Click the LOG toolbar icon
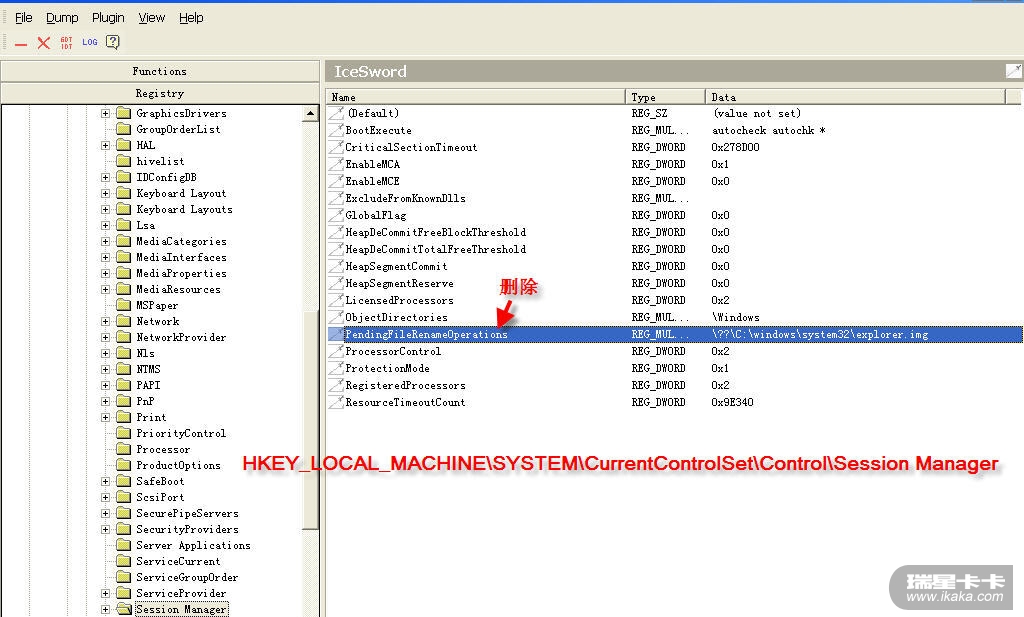Viewport: 1024px width, 617px height. pos(90,42)
